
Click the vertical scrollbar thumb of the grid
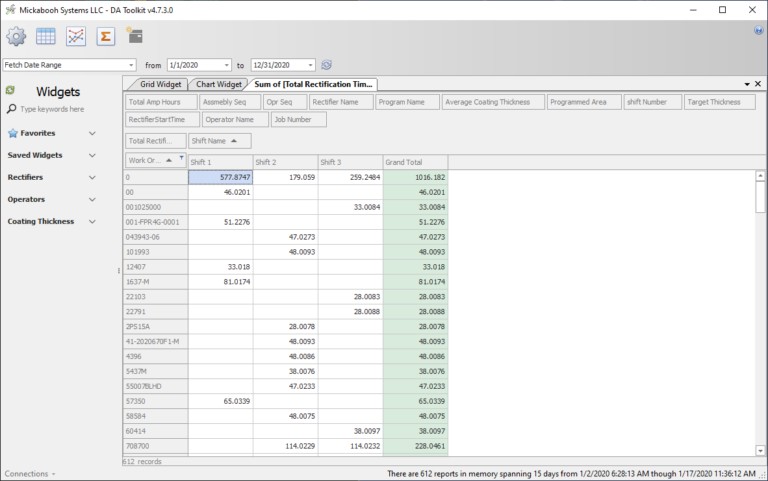pos(760,197)
